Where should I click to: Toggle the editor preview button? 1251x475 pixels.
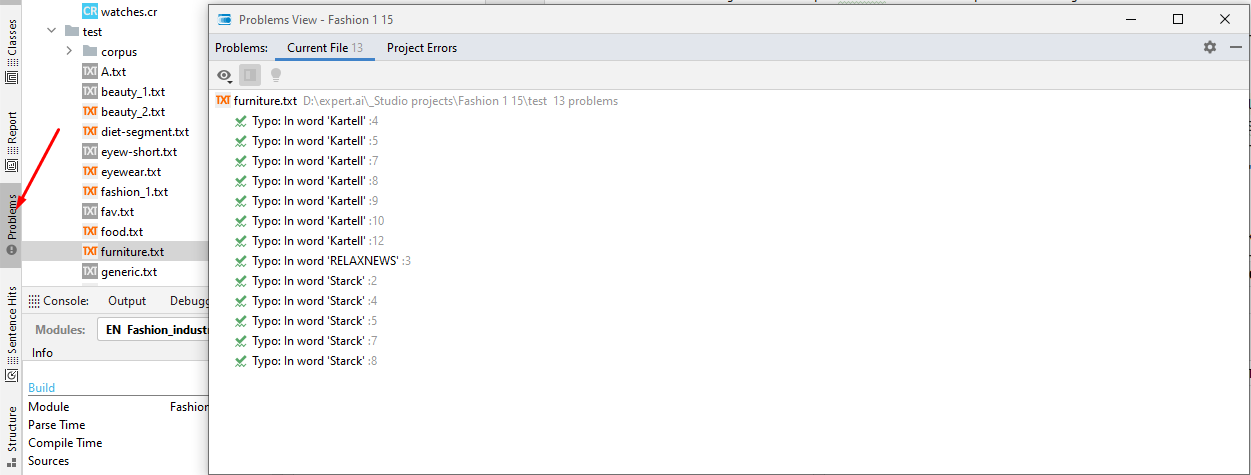click(x=250, y=75)
